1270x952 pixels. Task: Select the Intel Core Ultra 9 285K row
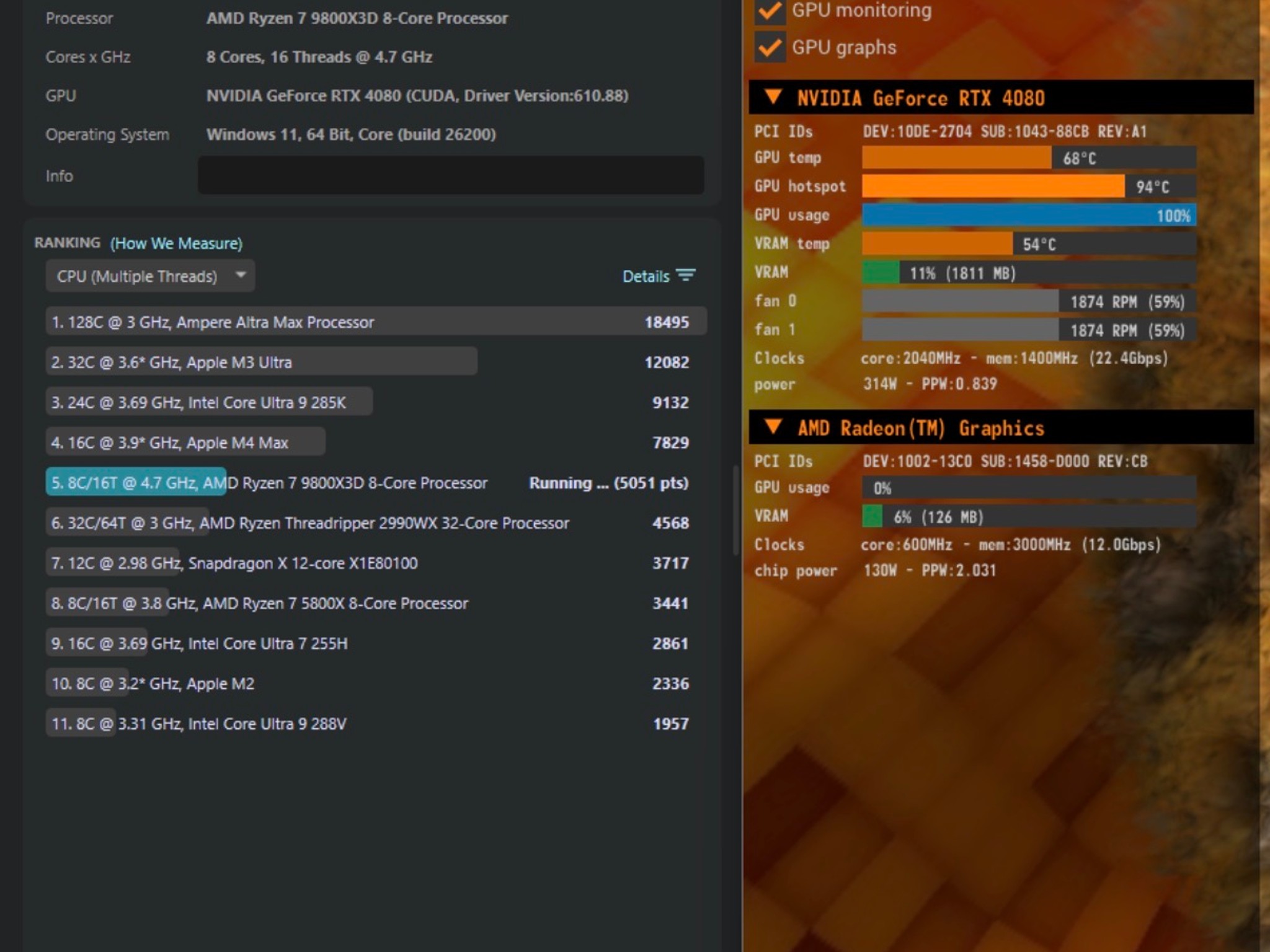[x=376, y=402]
